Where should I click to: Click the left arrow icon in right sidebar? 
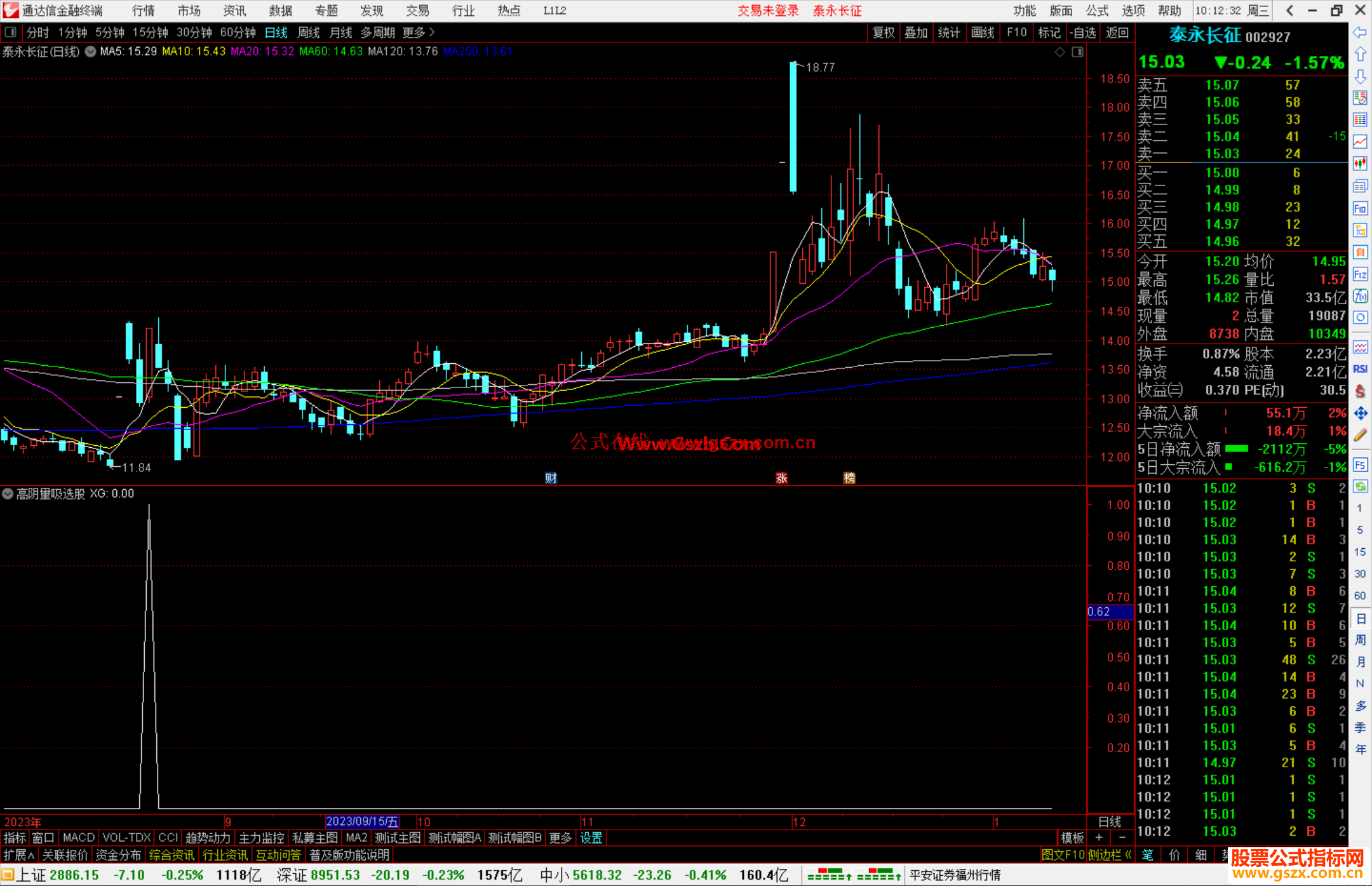coord(1360,32)
